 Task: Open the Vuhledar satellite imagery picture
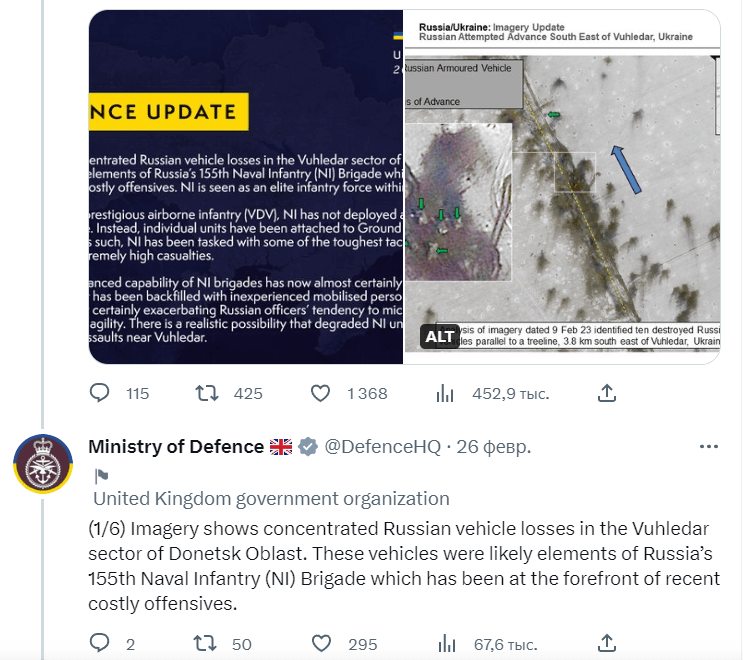point(562,187)
